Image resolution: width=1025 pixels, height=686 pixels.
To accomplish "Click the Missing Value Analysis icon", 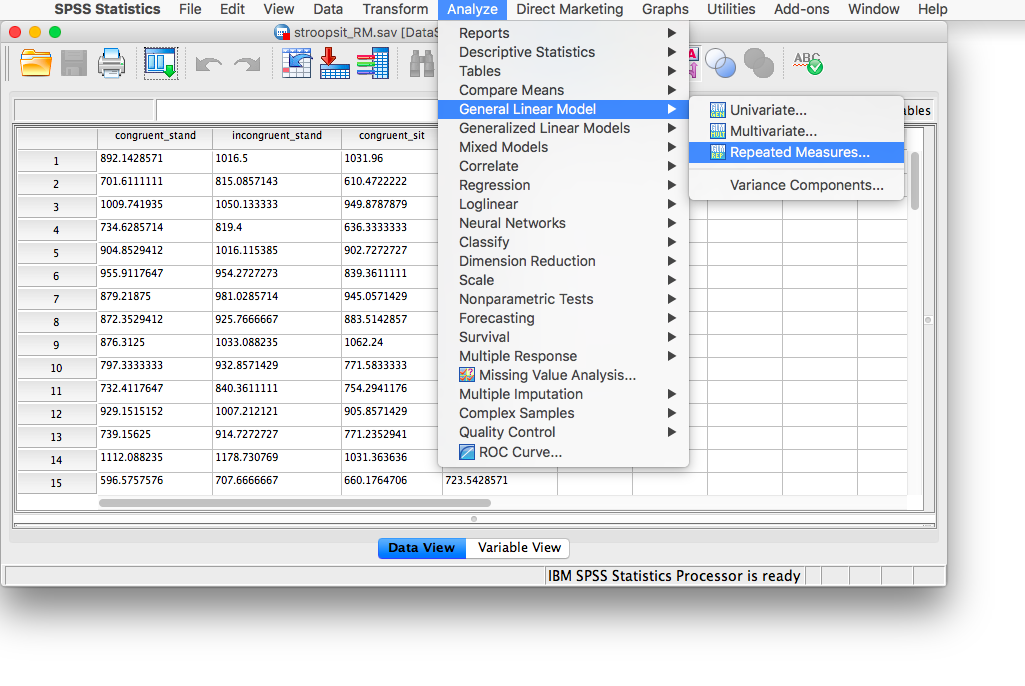I will point(467,375).
